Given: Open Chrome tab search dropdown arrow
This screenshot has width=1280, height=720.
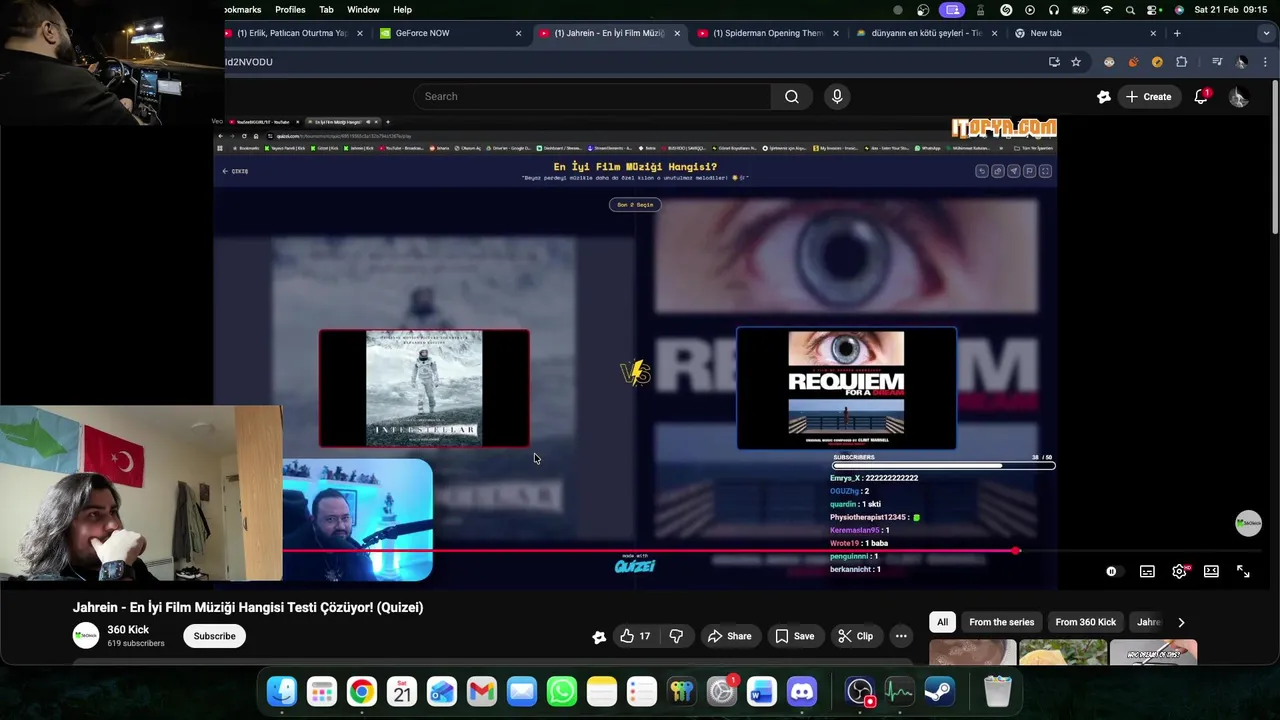Looking at the screenshot, I should point(1267,33).
